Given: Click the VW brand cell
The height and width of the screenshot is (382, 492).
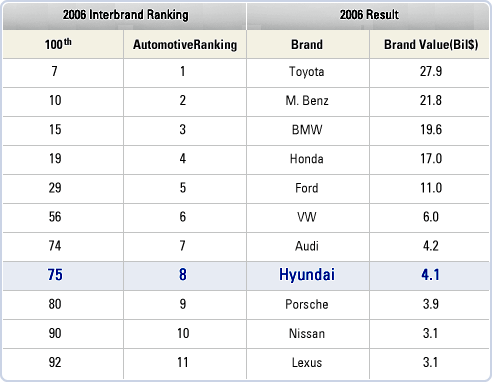Looking at the screenshot, I should (x=307, y=217).
